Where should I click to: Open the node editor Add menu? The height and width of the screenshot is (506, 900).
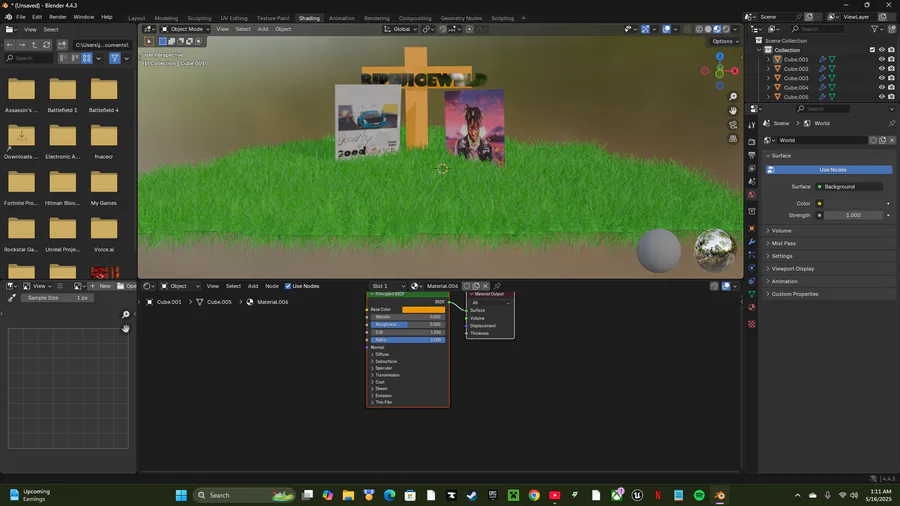click(x=253, y=286)
